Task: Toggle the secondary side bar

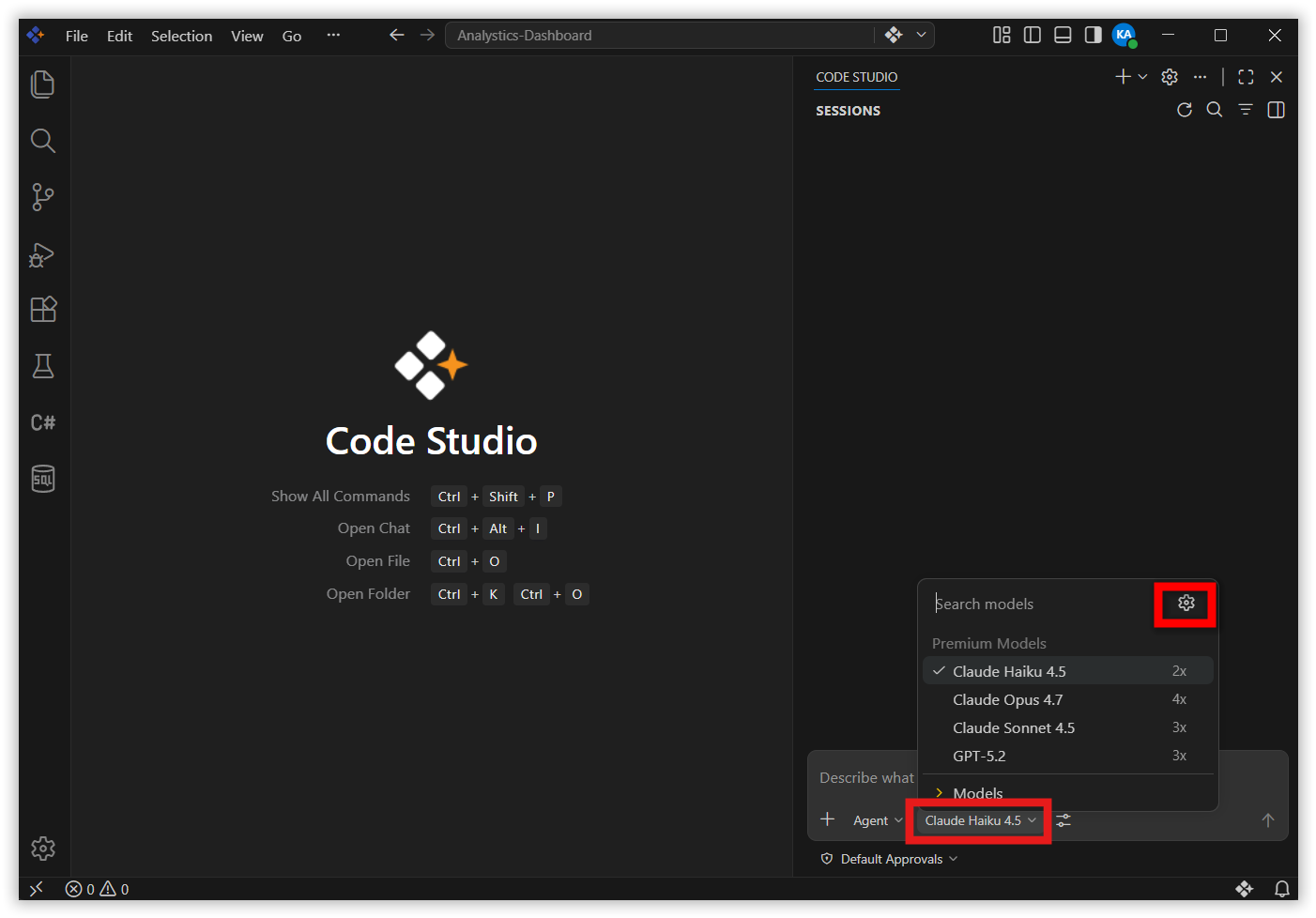Action: 1093,35
